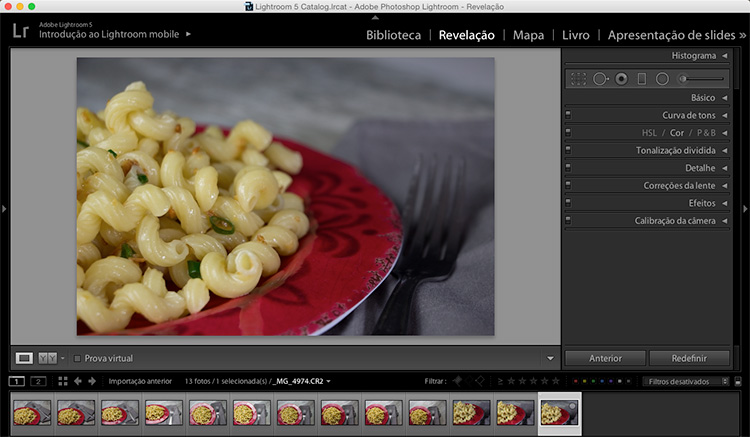The width and height of the screenshot is (750, 437).
Task: Toggle the Efeitos panel on/off switch
Action: point(568,202)
